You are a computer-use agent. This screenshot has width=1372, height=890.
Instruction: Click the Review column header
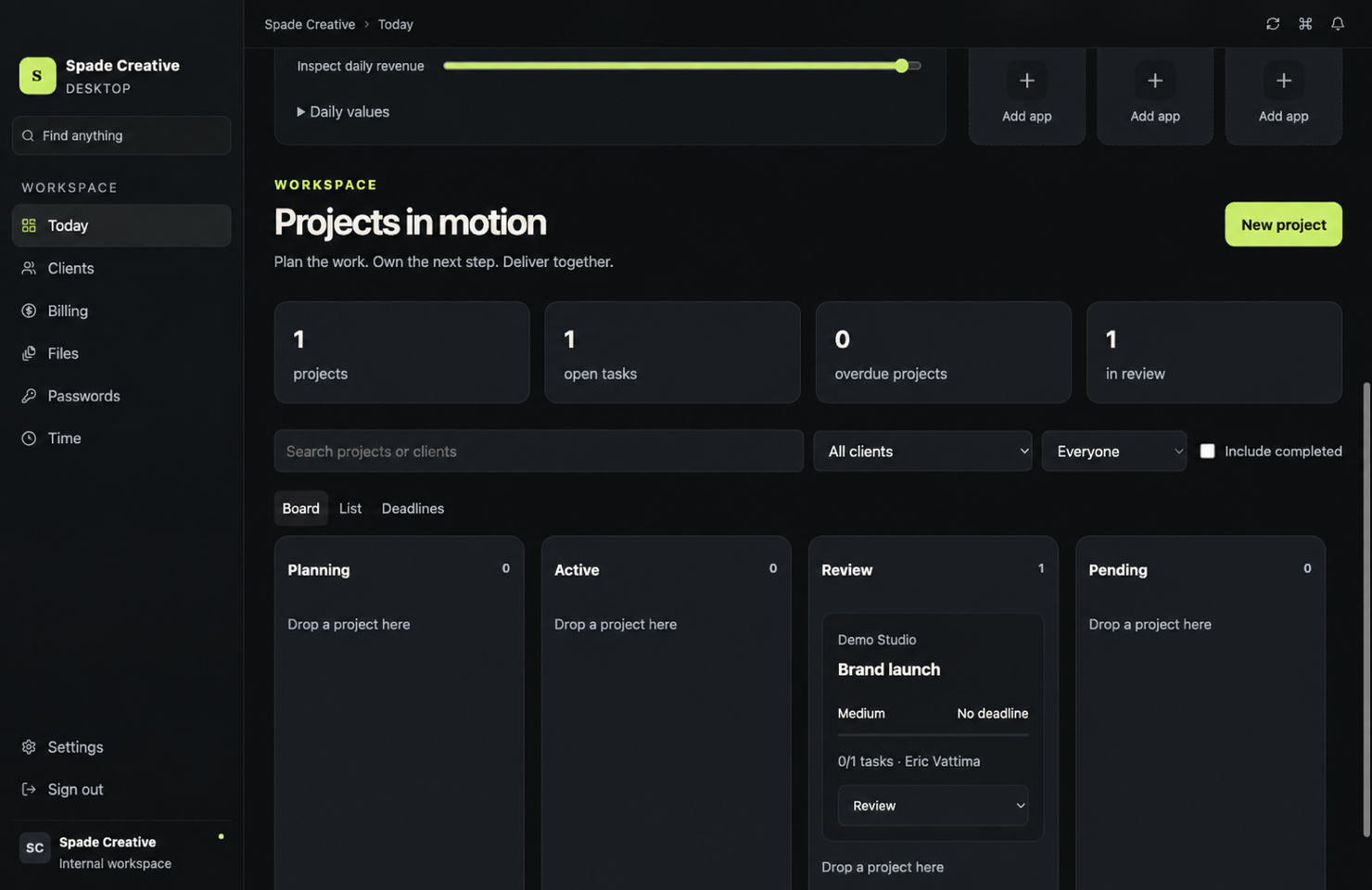(846, 570)
